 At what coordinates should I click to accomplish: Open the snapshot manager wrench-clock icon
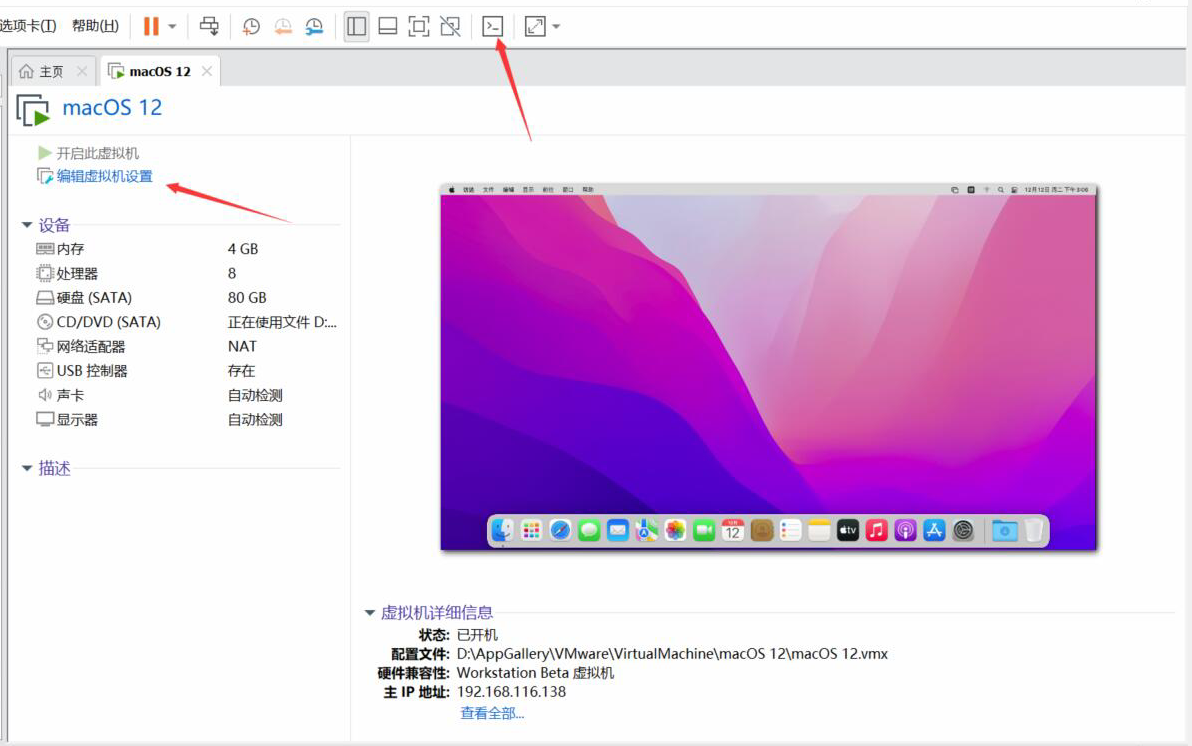click(x=314, y=27)
